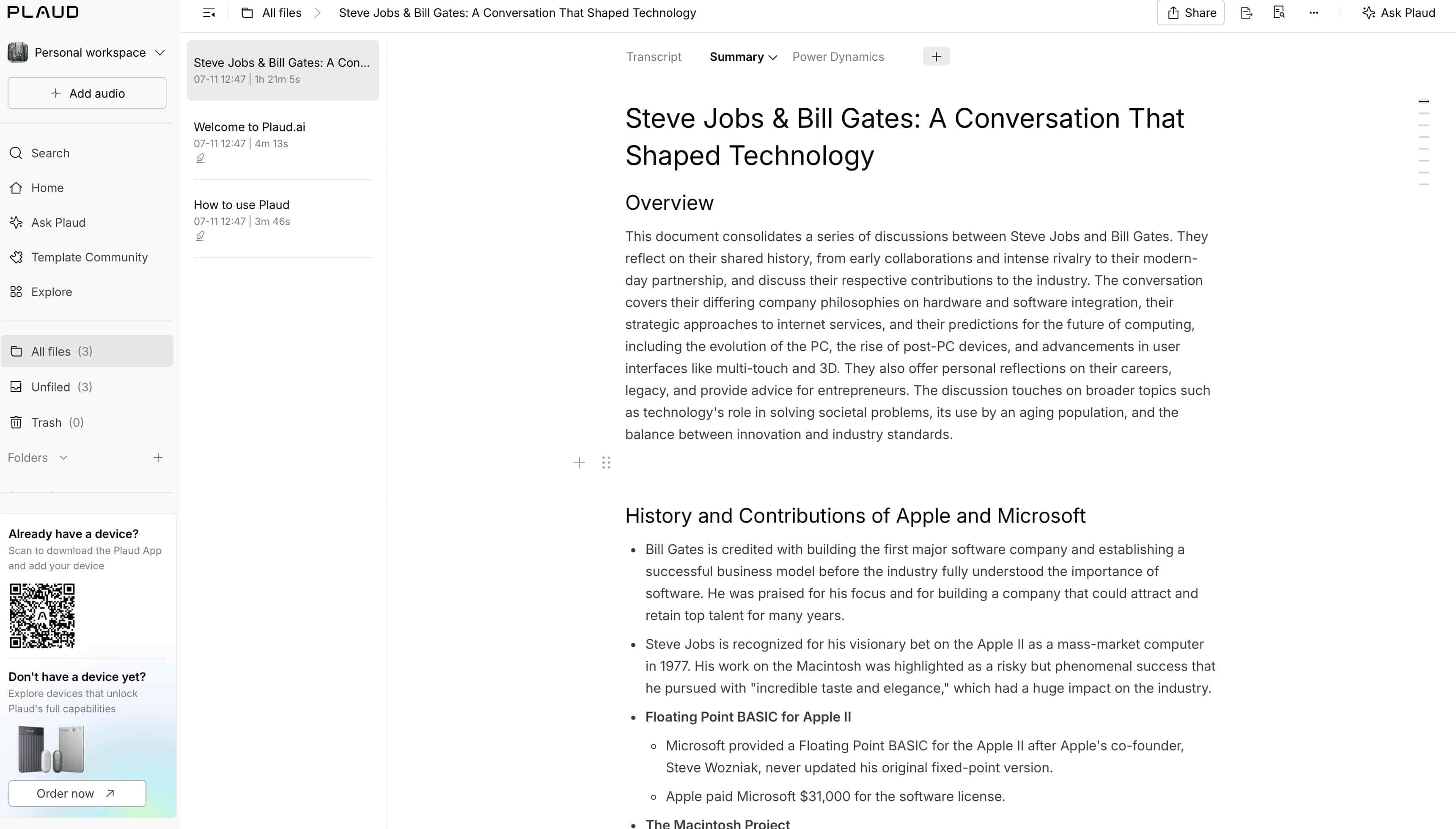The width and height of the screenshot is (1456, 829).
Task: Click the Unfiled inbox icon
Action: (x=16, y=387)
